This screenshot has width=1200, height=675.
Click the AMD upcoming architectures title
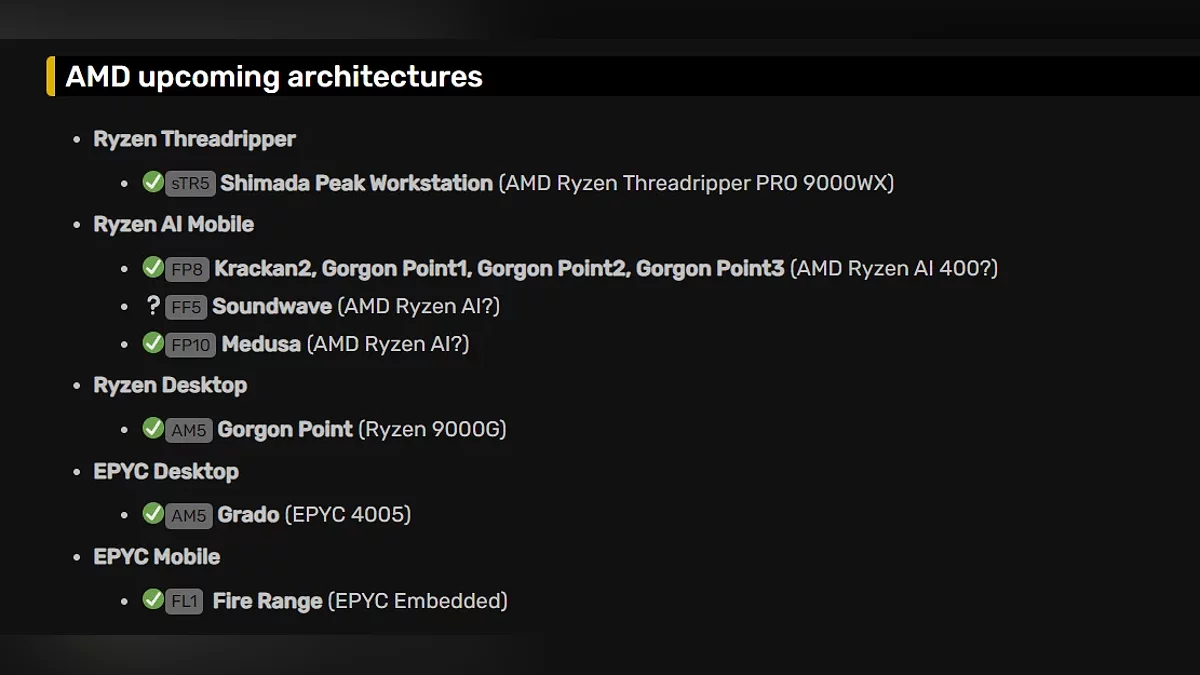tap(274, 77)
